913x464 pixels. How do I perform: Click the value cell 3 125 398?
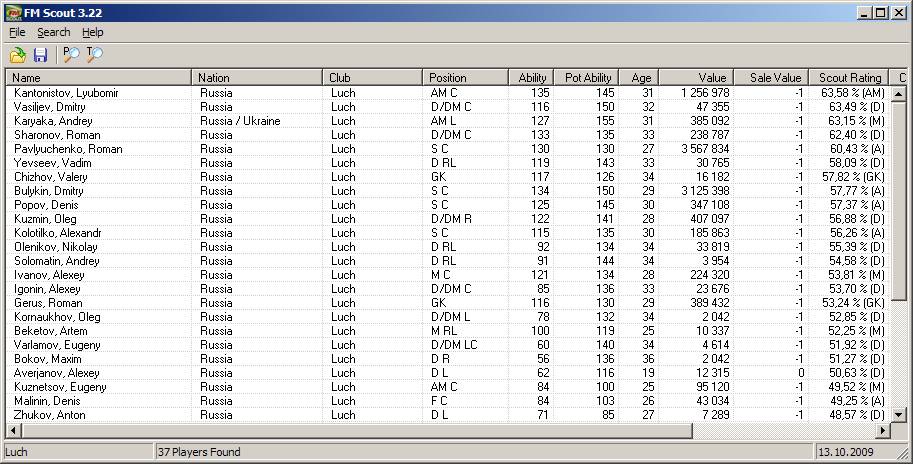coord(705,190)
